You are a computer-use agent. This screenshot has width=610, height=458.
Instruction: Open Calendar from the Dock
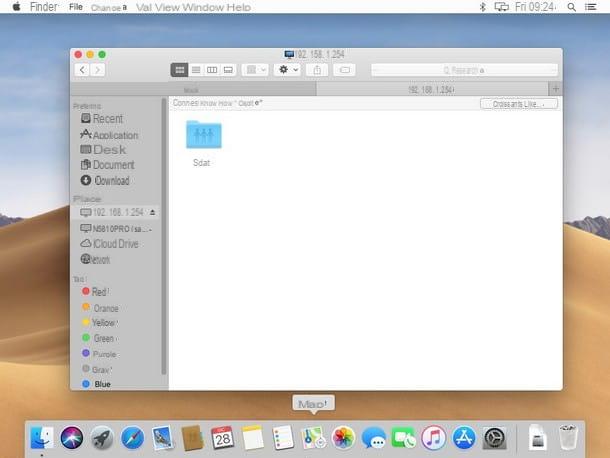(x=223, y=437)
